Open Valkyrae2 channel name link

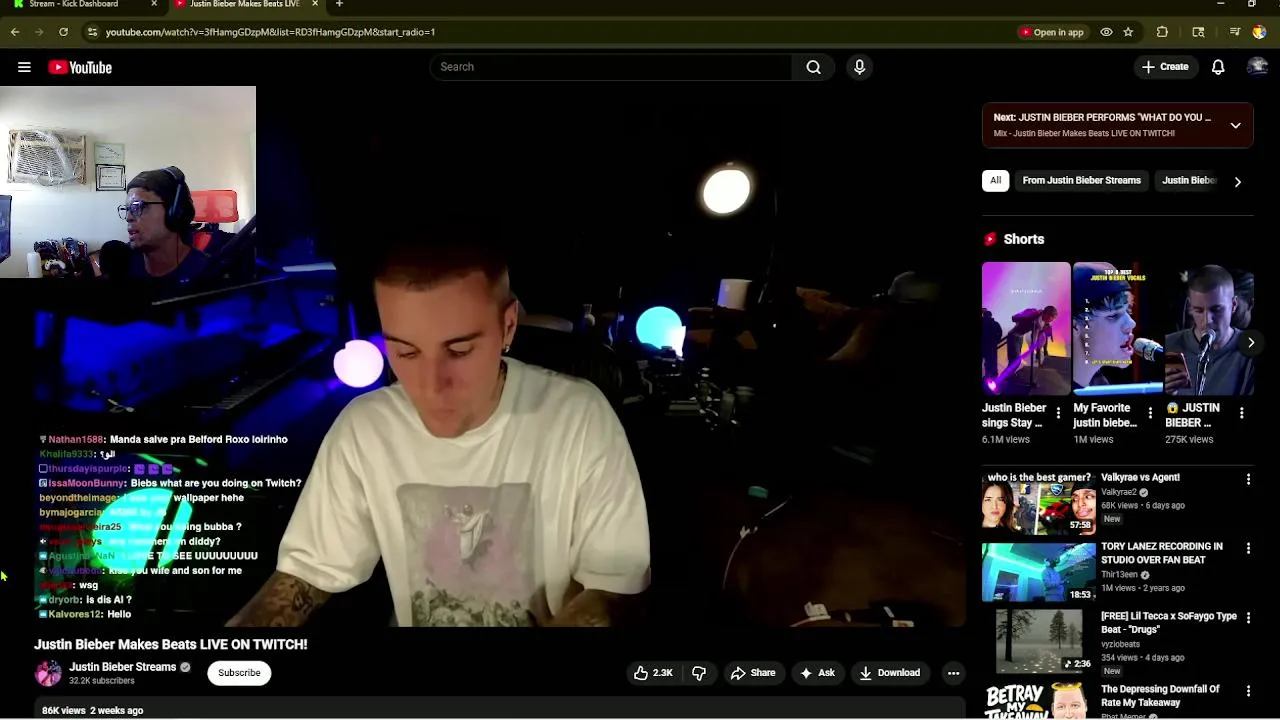(1119, 492)
